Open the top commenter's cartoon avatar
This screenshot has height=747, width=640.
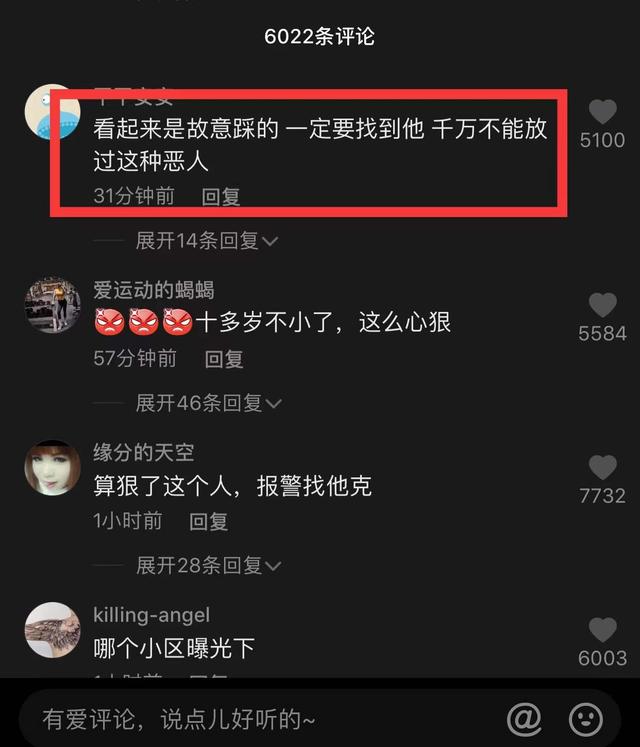point(52,112)
